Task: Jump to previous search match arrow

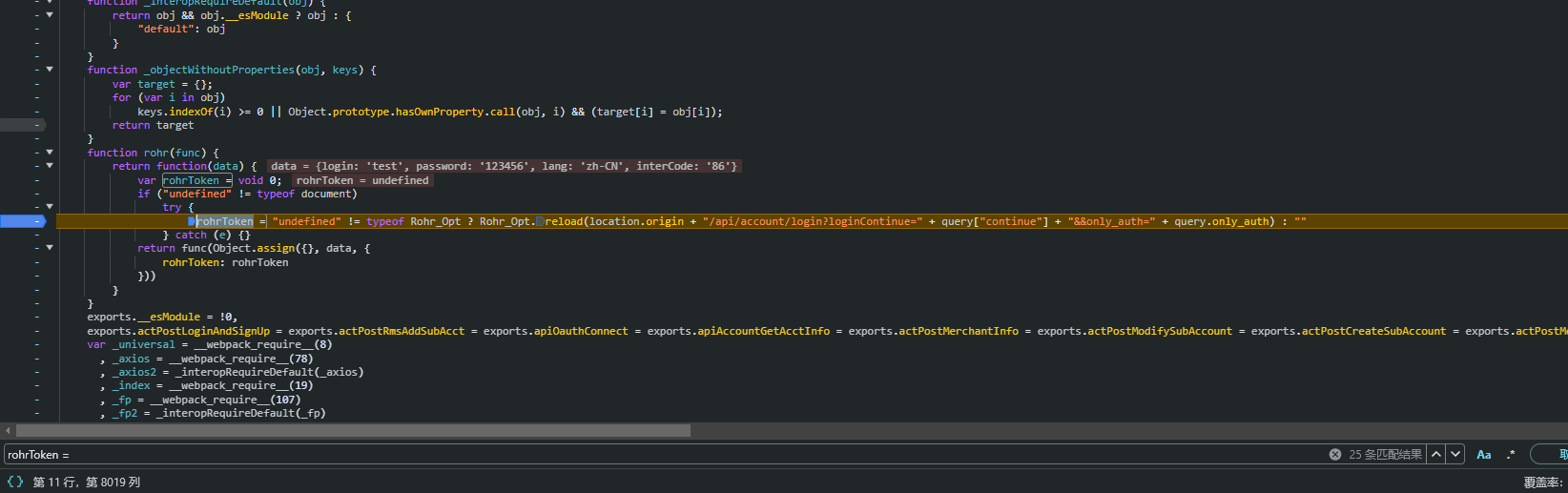Action: (1436, 455)
